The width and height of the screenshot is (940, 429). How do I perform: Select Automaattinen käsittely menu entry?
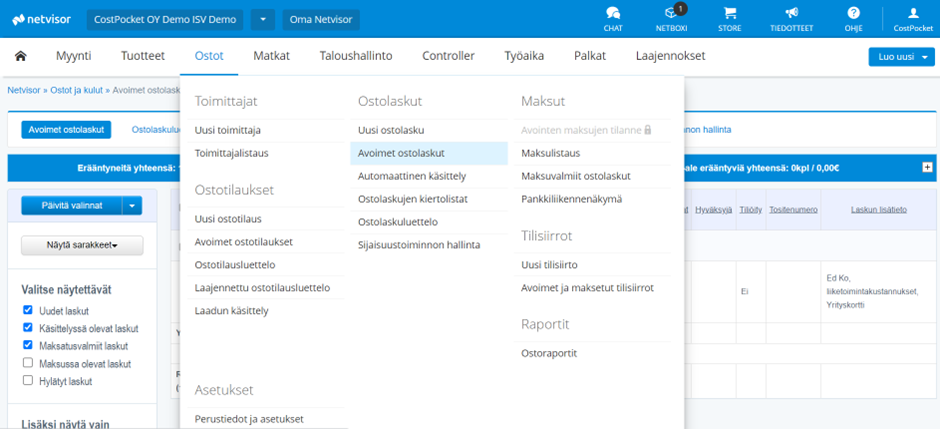(x=412, y=176)
